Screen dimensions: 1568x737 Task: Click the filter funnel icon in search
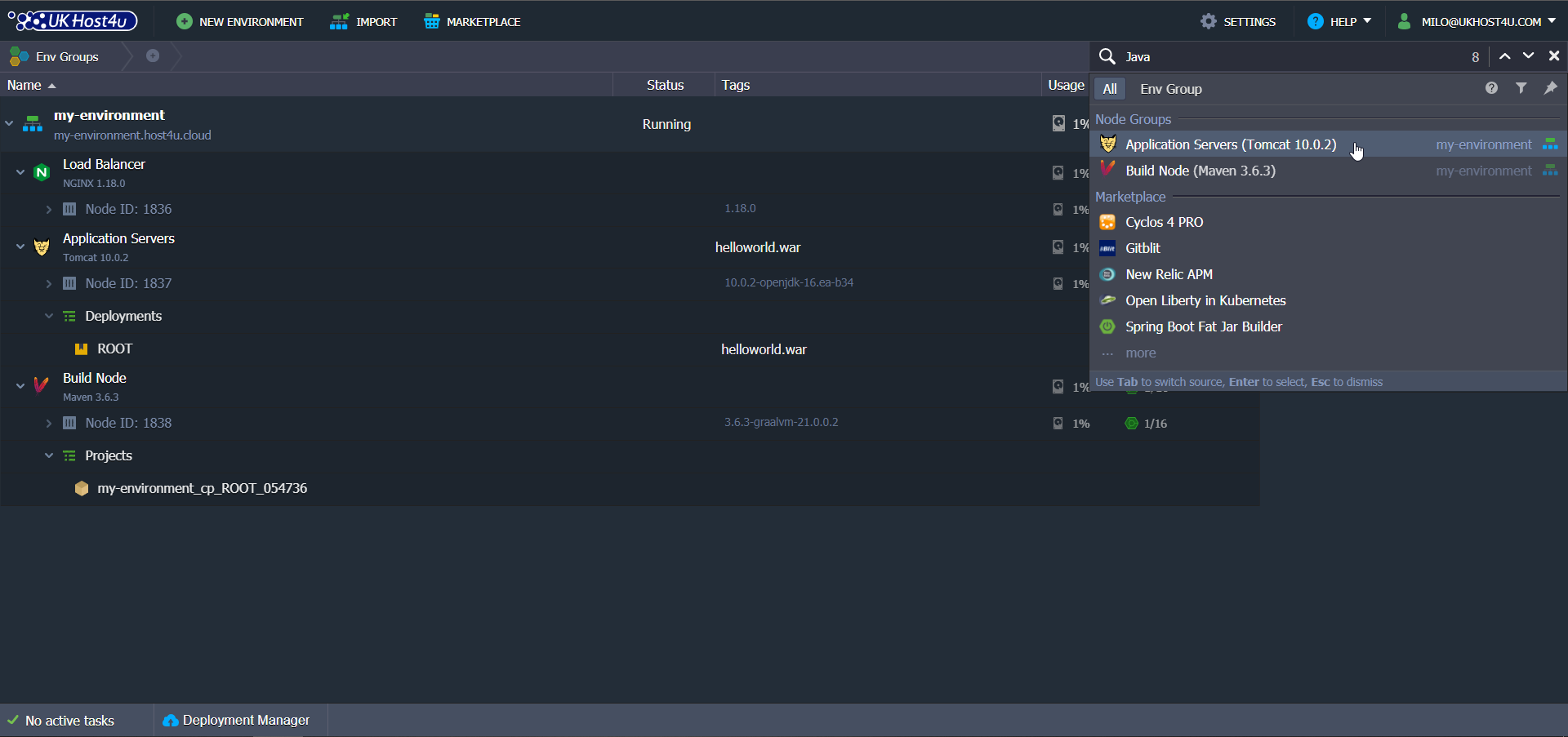[x=1521, y=88]
